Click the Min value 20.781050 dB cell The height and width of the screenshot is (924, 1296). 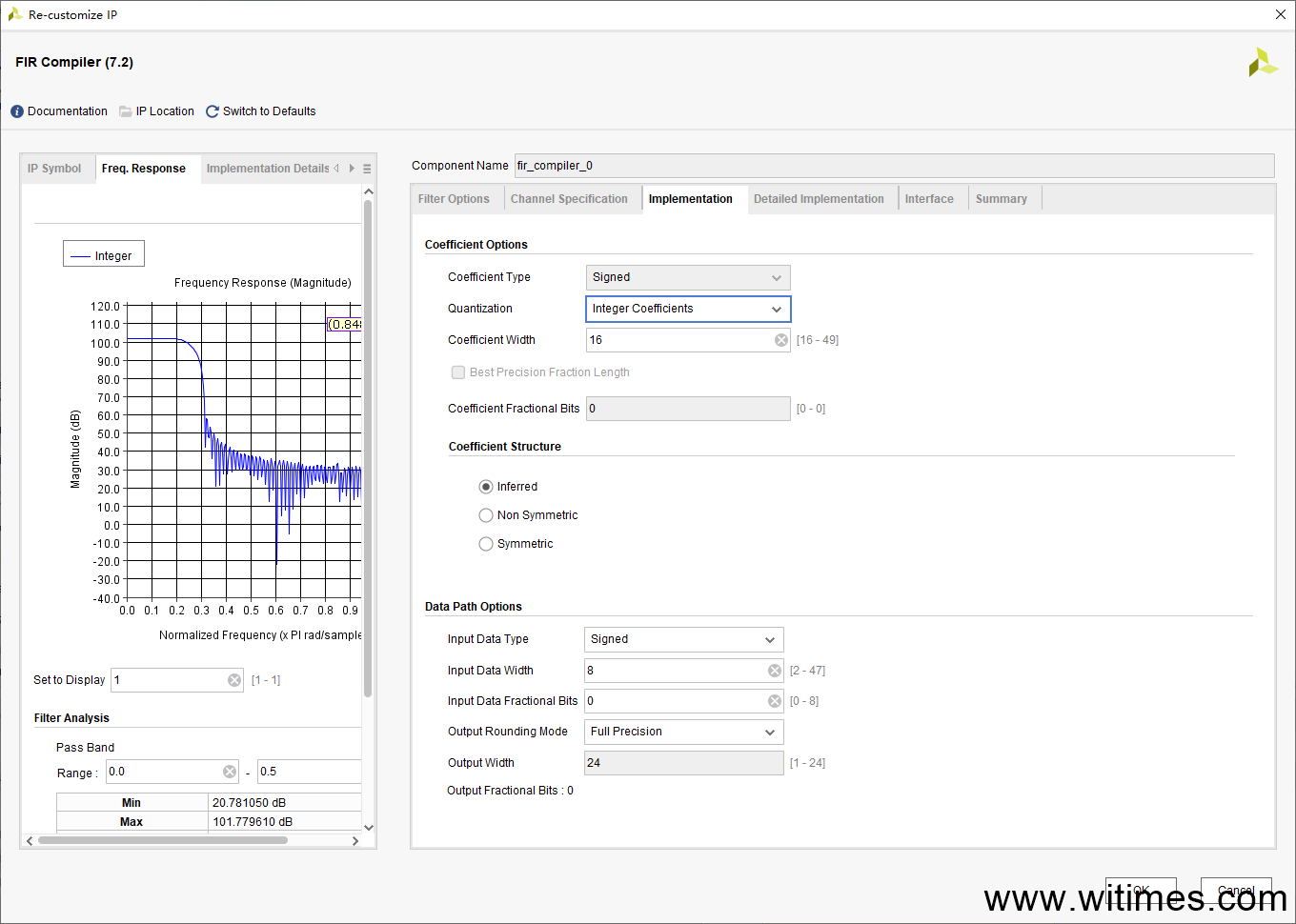point(285,803)
